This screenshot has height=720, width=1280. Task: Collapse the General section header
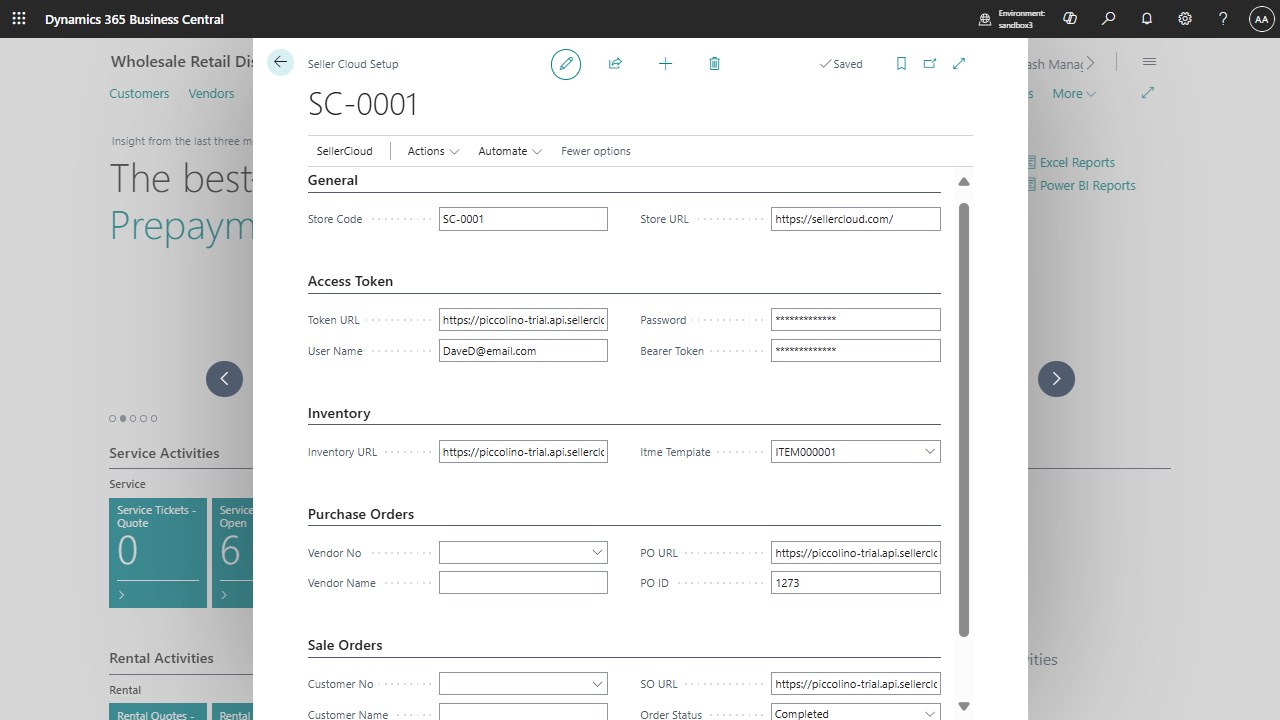click(x=333, y=180)
